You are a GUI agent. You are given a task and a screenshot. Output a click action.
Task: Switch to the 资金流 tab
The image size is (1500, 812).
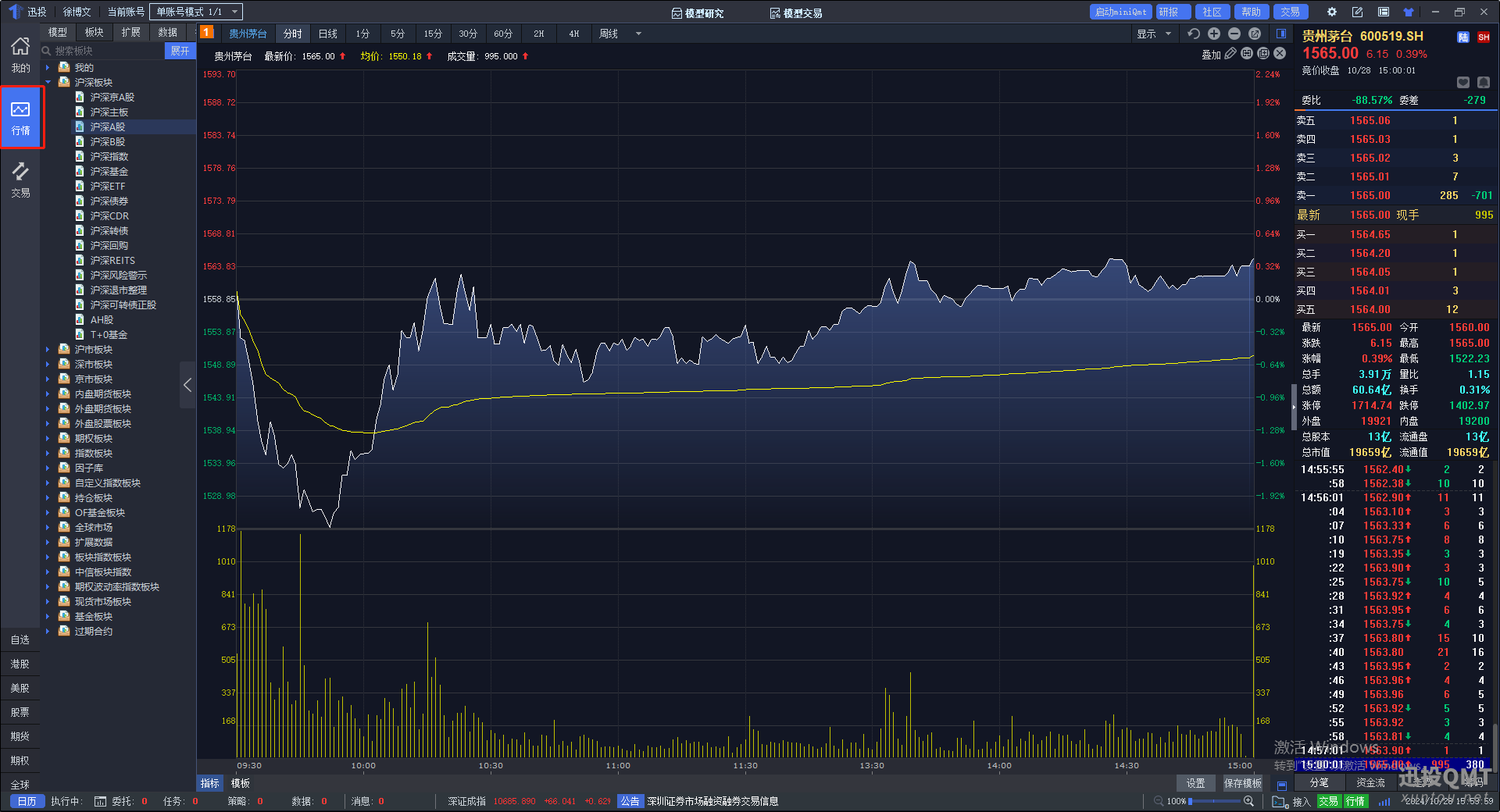click(x=1371, y=782)
